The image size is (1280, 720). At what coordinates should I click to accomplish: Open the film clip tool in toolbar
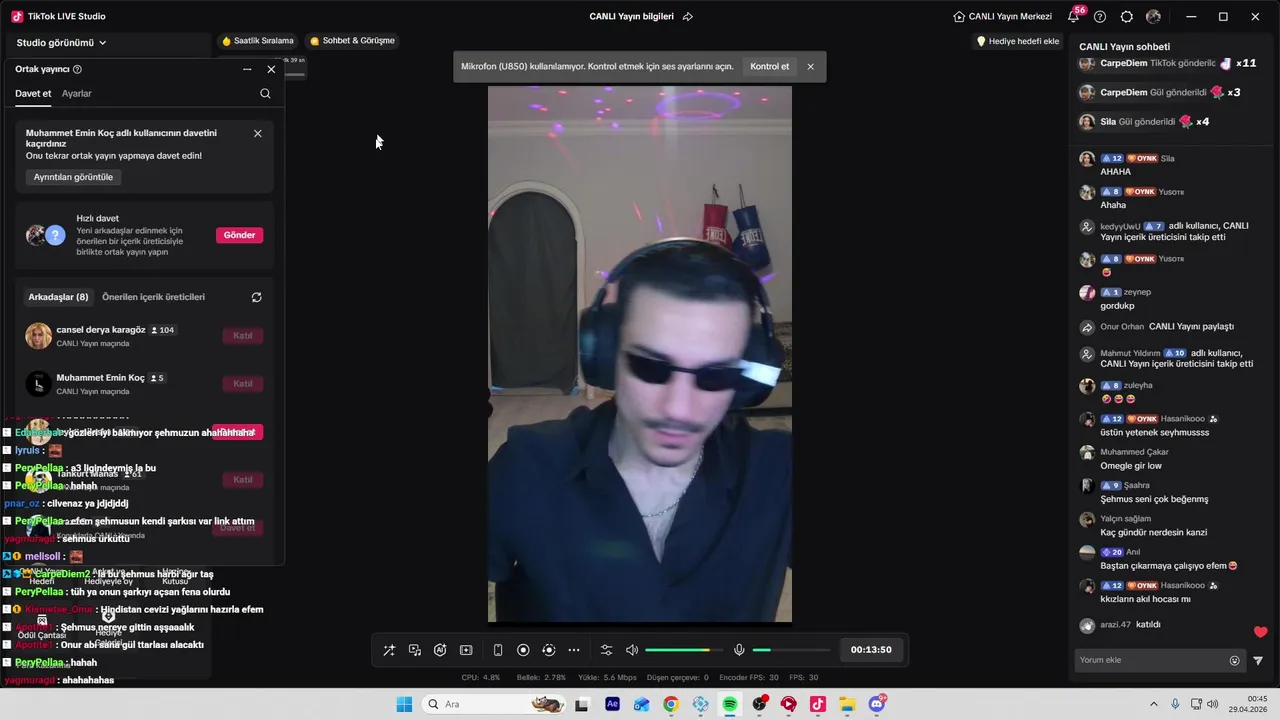click(466, 650)
